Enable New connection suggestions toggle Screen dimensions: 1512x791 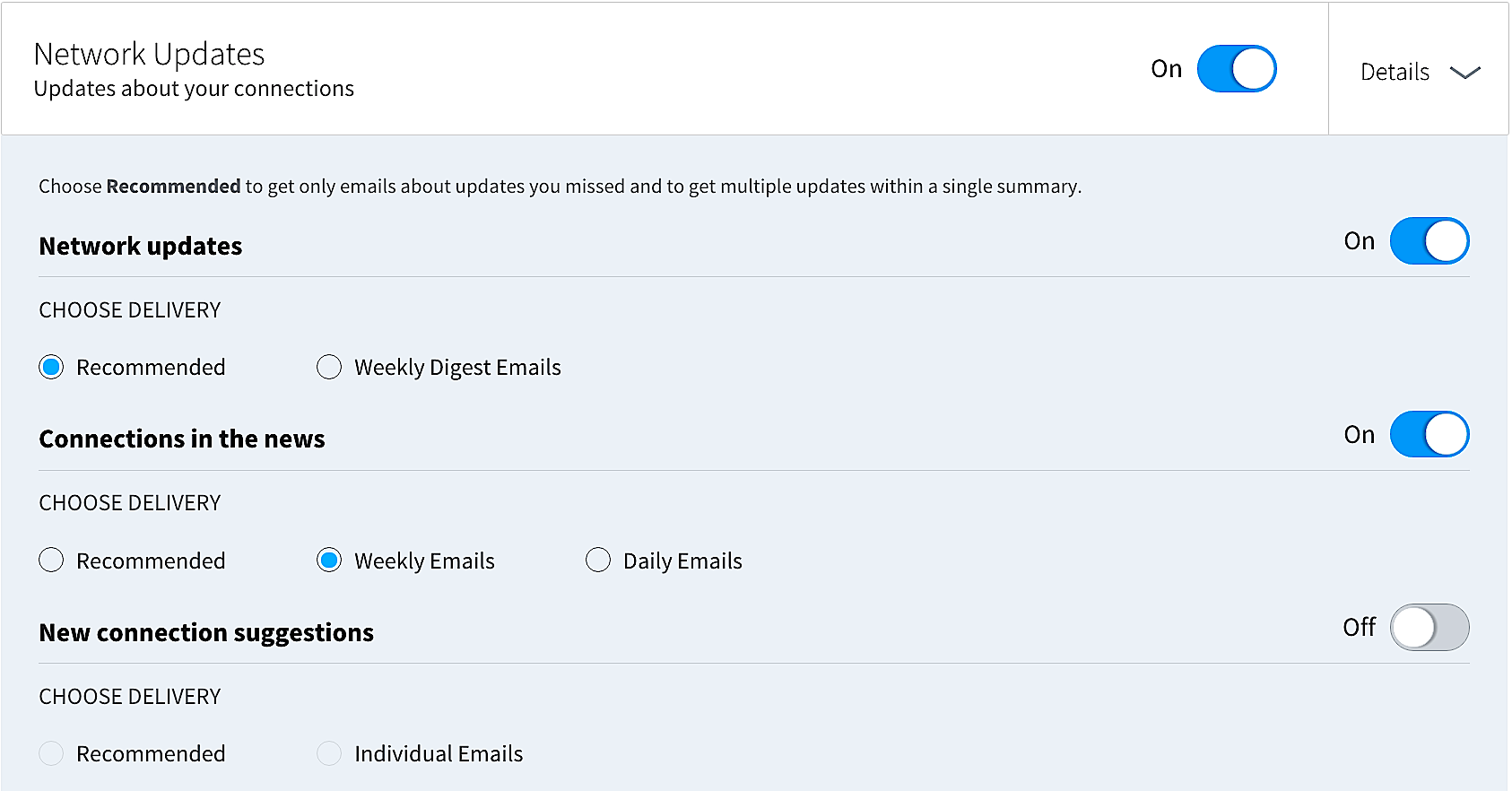tap(1429, 628)
